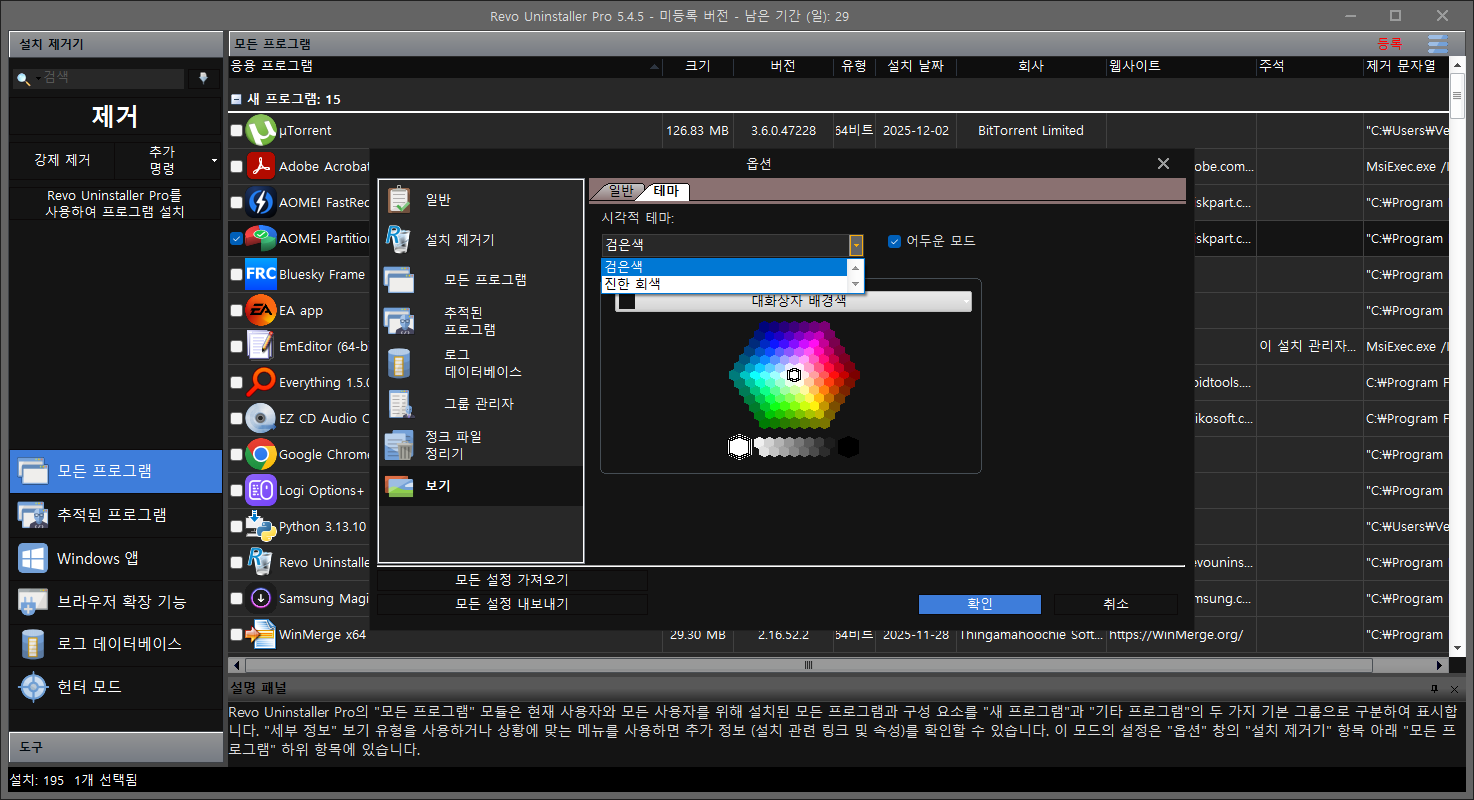
Task: Expand the 추가 명령 dropdown
Action: [x=169, y=160]
